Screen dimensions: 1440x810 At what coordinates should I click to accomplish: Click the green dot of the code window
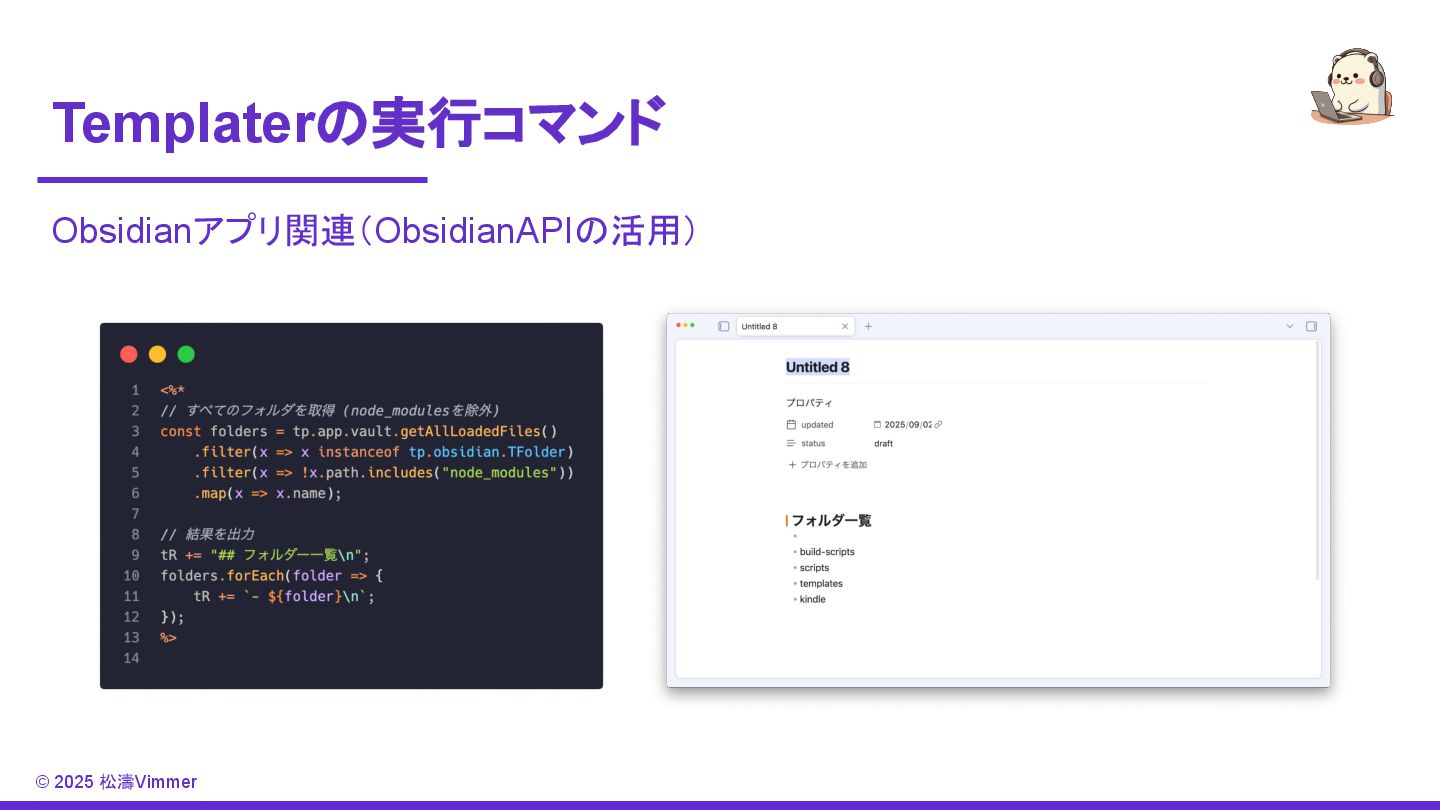[186, 354]
